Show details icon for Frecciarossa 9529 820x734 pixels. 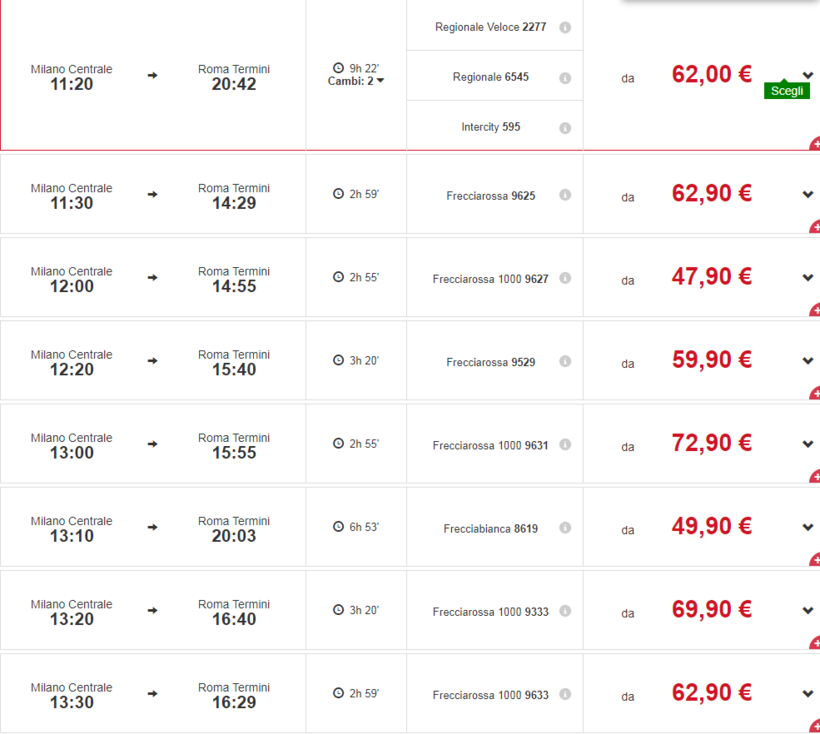pos(565,362)
